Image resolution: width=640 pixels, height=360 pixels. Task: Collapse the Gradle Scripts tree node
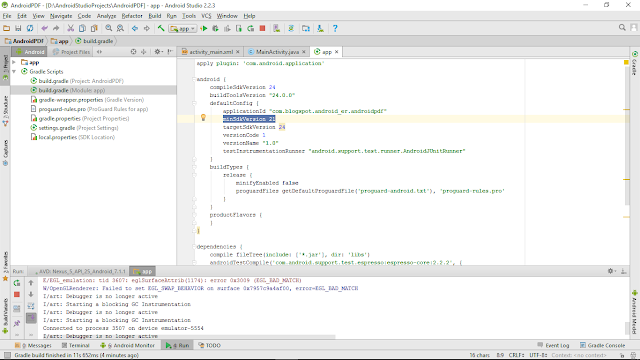tap(14, 71)
